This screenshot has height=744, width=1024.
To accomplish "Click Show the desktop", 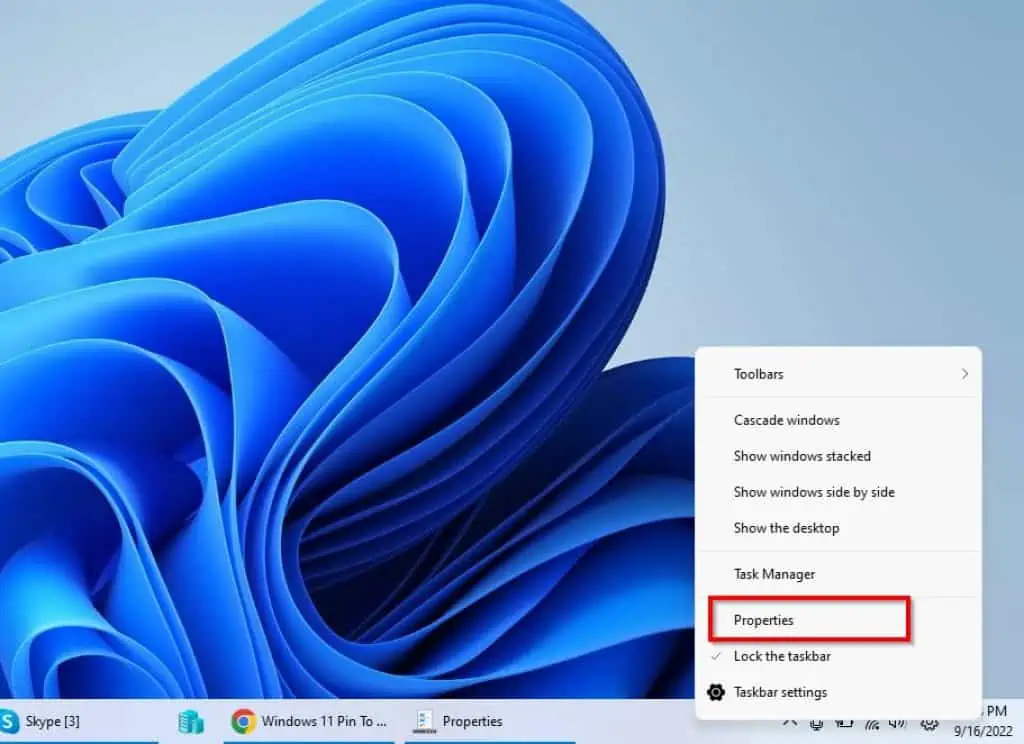I will click(x=786, y=528).
